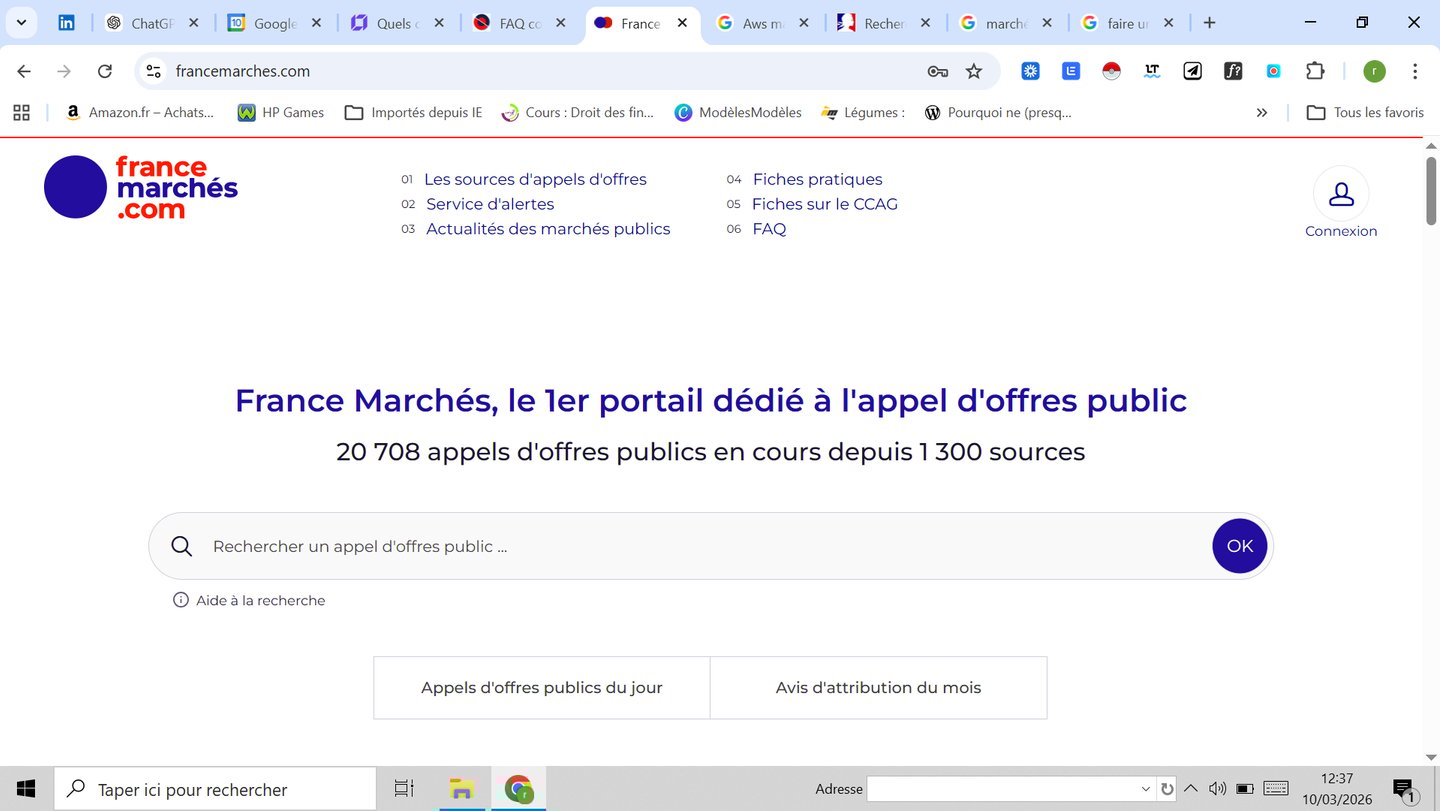Image resolution: width=1440 pixels, height=811 pixels.
Task: Click the page vertical scrollbar thumb
Action: [x=1431, y=190]
